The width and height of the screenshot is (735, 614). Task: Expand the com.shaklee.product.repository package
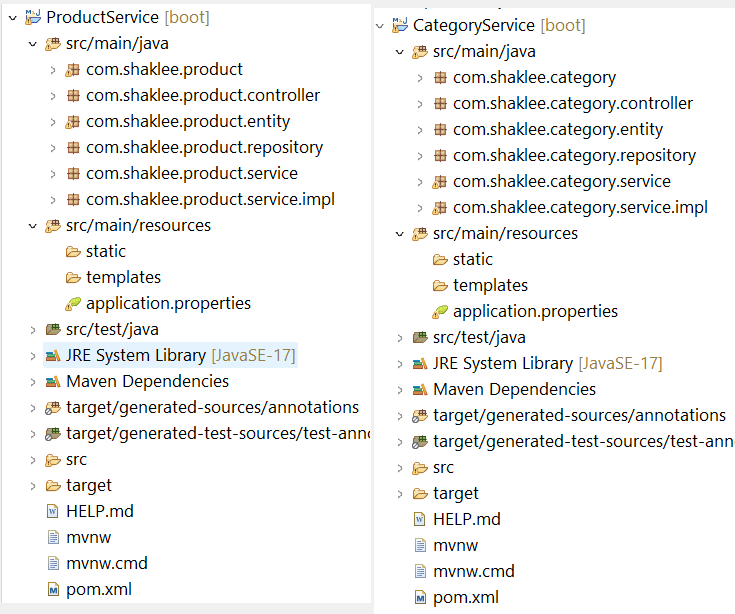coord(52,147)
